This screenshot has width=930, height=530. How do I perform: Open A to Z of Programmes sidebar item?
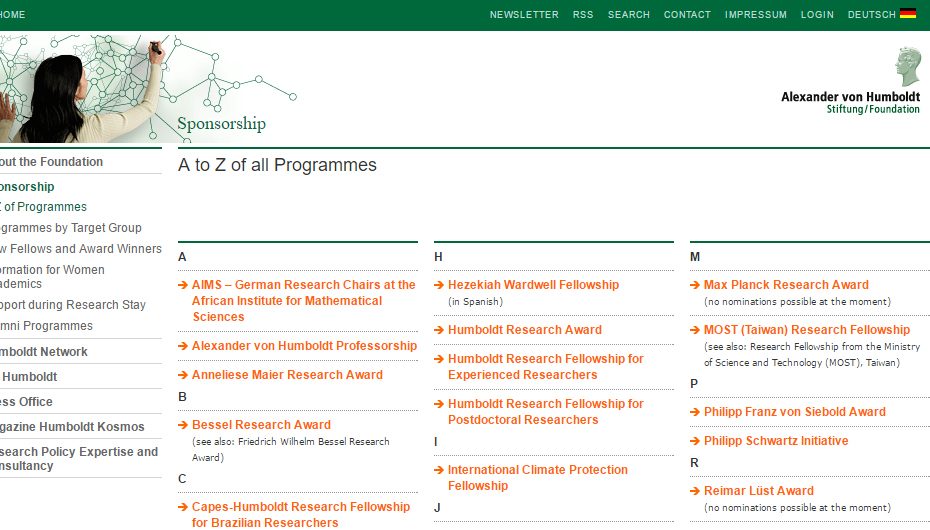pyautogui.click(x=43, y=207)
